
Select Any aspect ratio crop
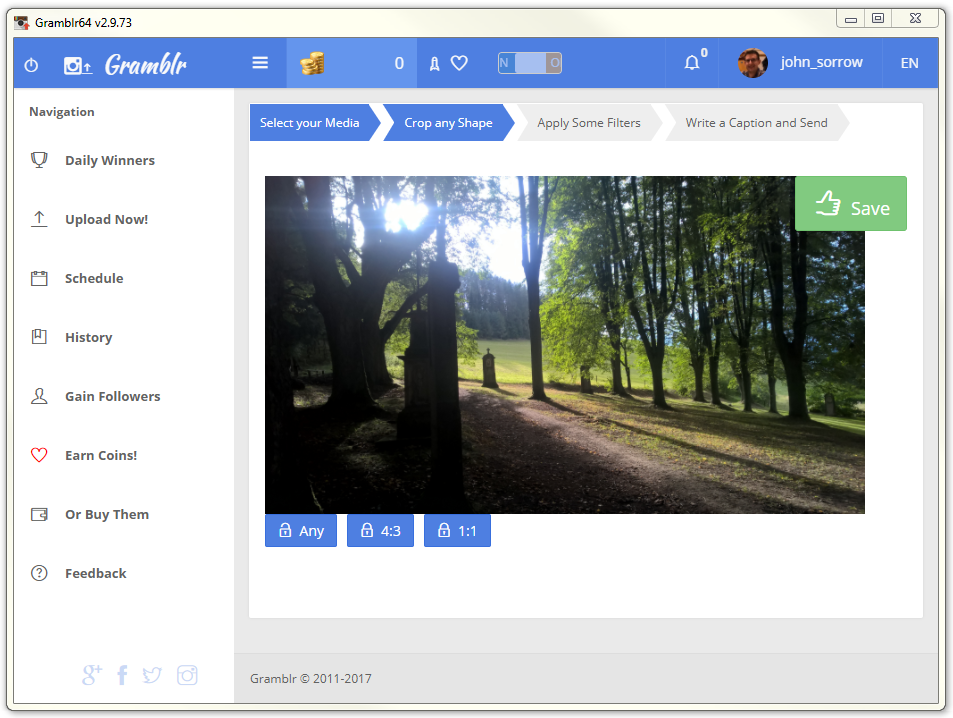[x=301, y=531]
